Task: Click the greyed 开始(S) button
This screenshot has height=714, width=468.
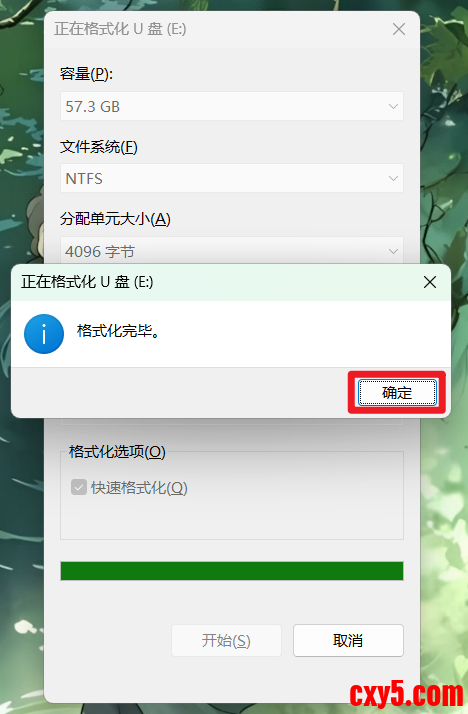Action: coord(226,640)
